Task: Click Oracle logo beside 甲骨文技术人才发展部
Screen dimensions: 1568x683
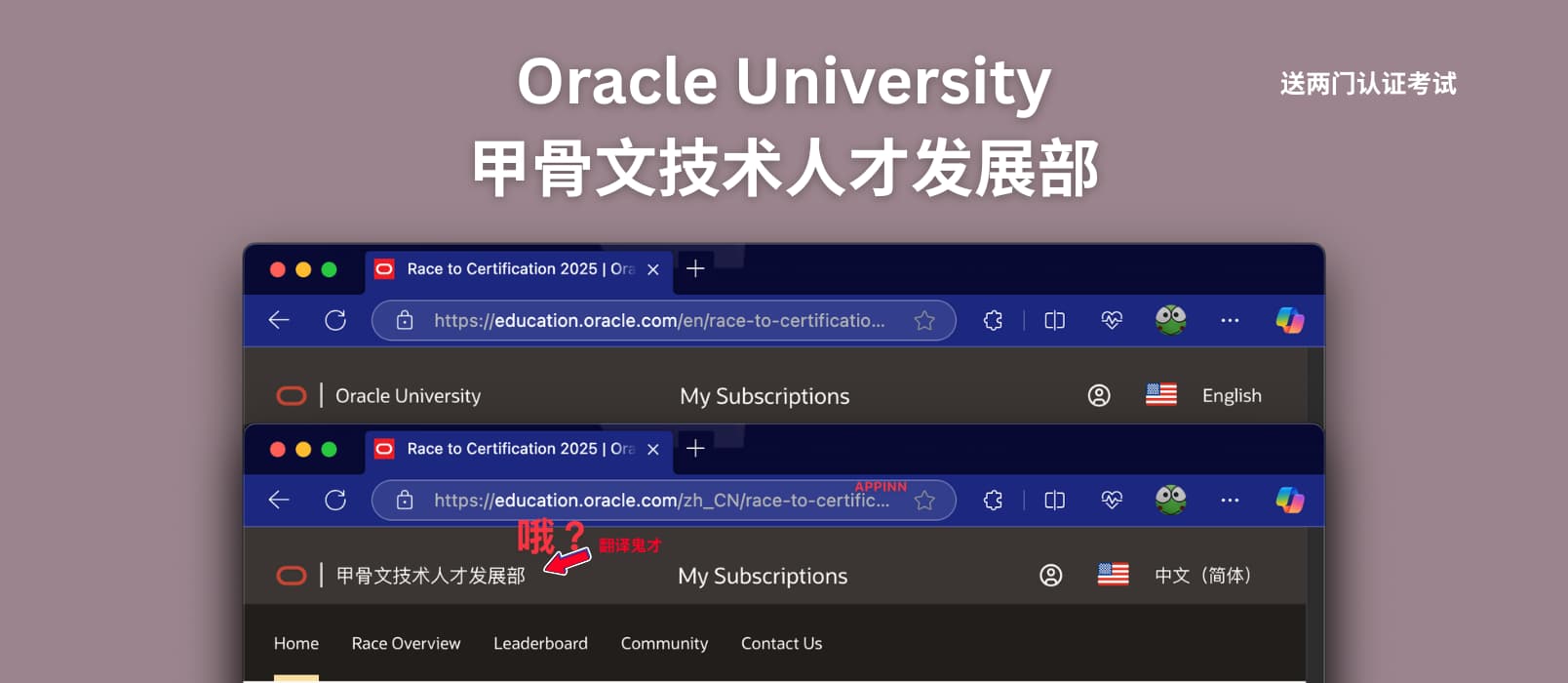Action: tap(292, 576)
